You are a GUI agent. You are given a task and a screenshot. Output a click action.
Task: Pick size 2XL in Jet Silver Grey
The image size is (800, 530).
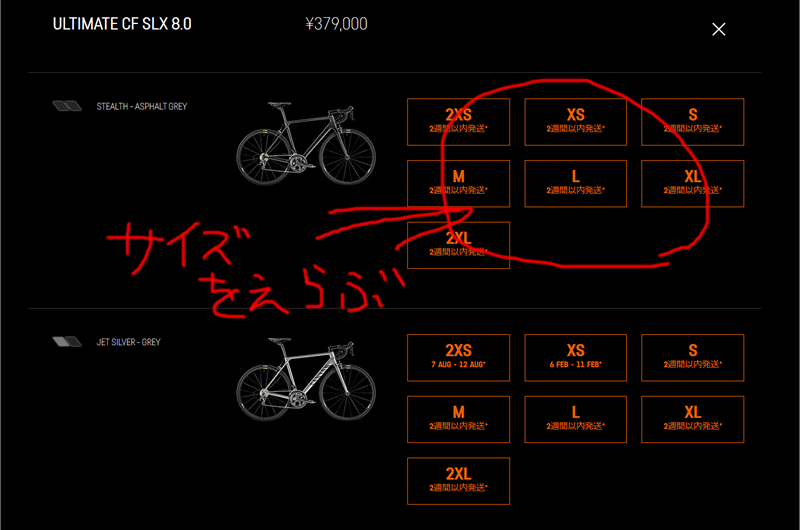(458, 481)
